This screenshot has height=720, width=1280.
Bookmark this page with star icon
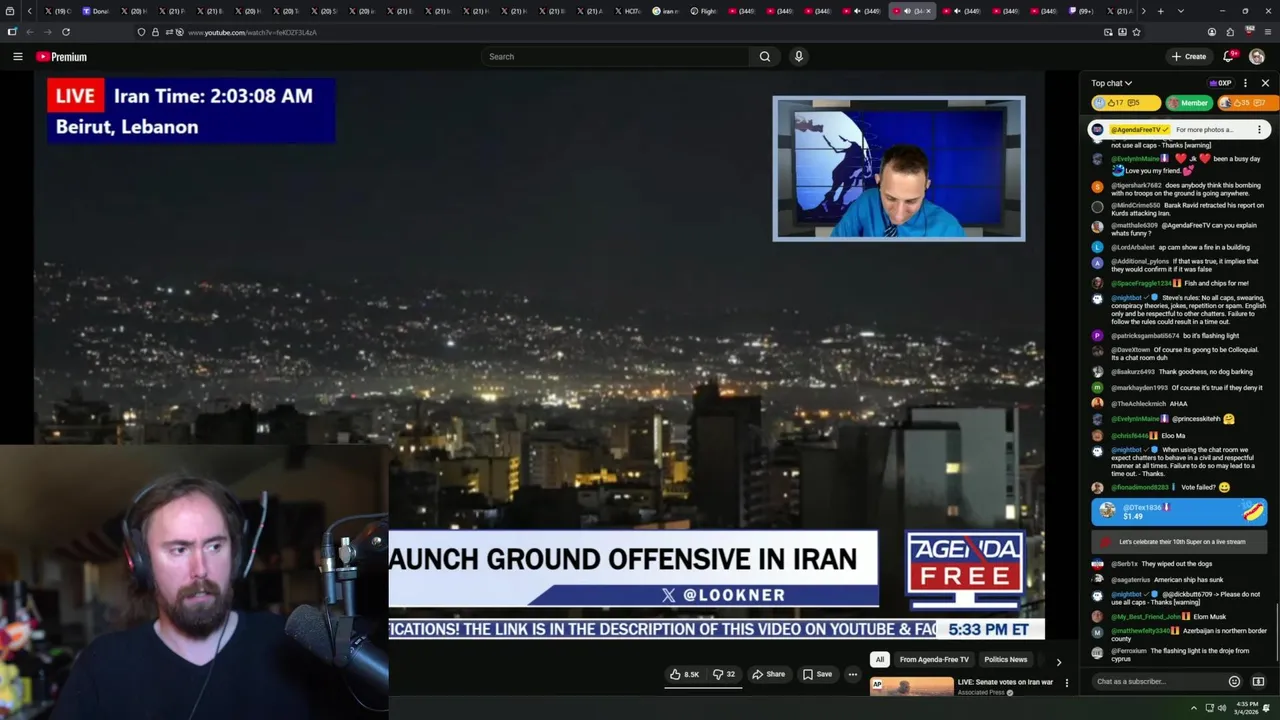click(1136, 32)
